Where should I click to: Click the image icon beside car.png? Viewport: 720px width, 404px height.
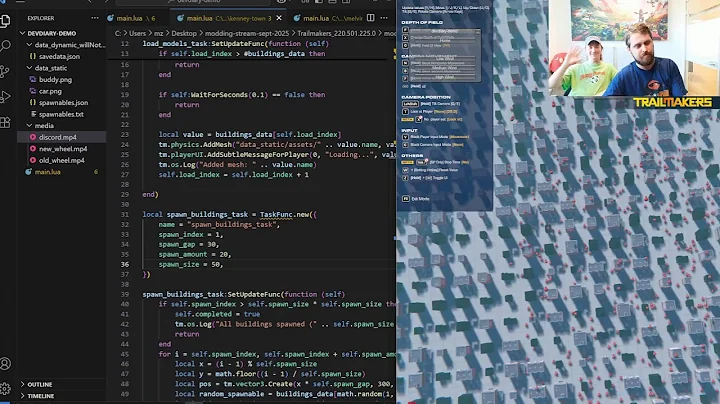(33, 91)
